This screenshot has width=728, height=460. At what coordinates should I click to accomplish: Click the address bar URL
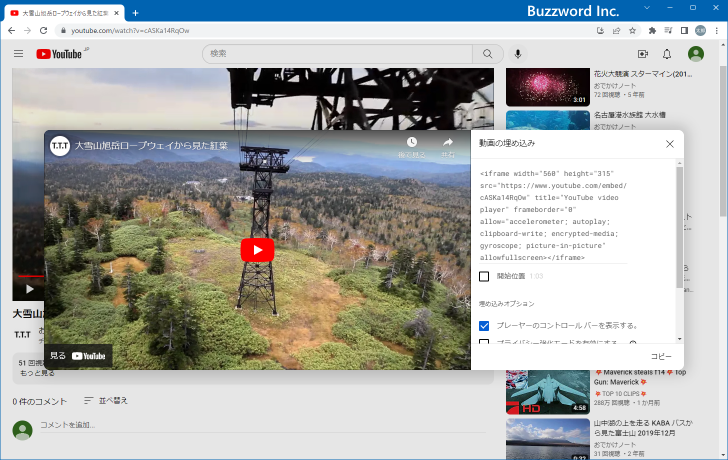click(130, 31)
